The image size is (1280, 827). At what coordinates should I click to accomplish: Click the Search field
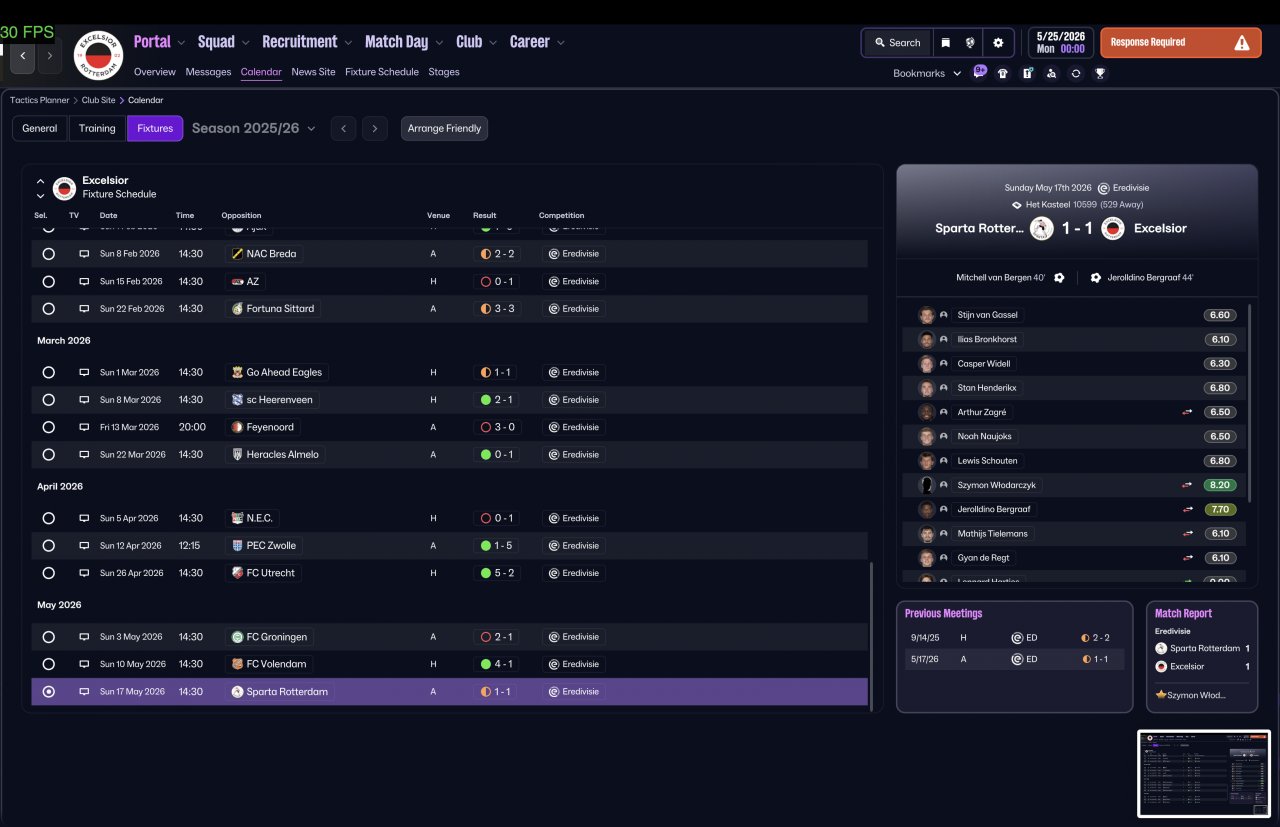897,43
